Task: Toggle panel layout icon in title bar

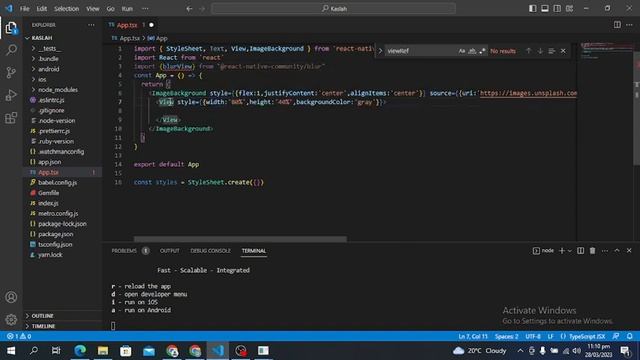Action: (x=544, y=8)
